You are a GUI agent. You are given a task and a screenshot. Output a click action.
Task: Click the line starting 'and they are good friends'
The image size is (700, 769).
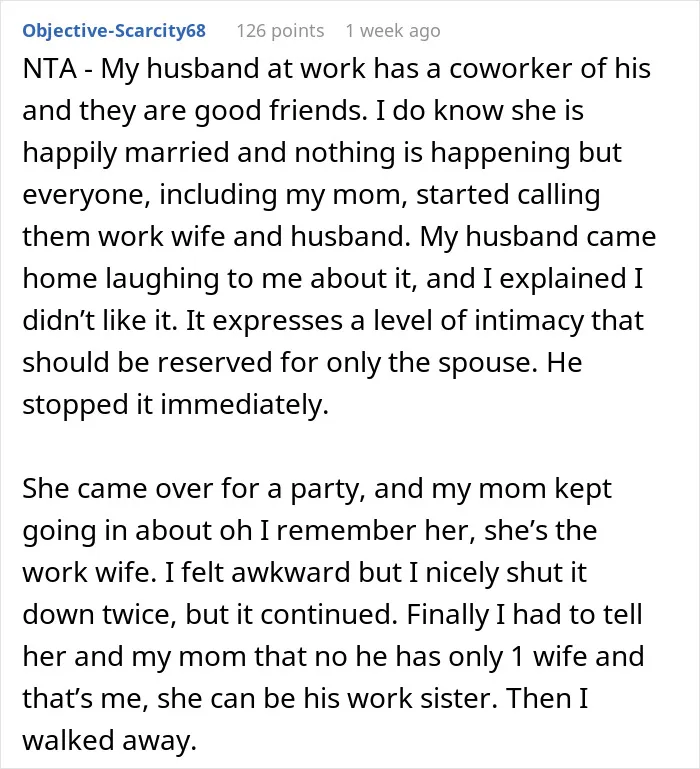point(303,110)
